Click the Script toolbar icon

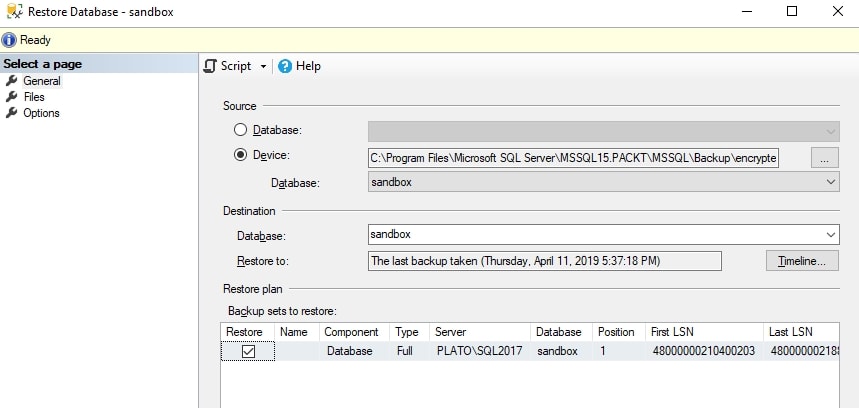[210, 66]
